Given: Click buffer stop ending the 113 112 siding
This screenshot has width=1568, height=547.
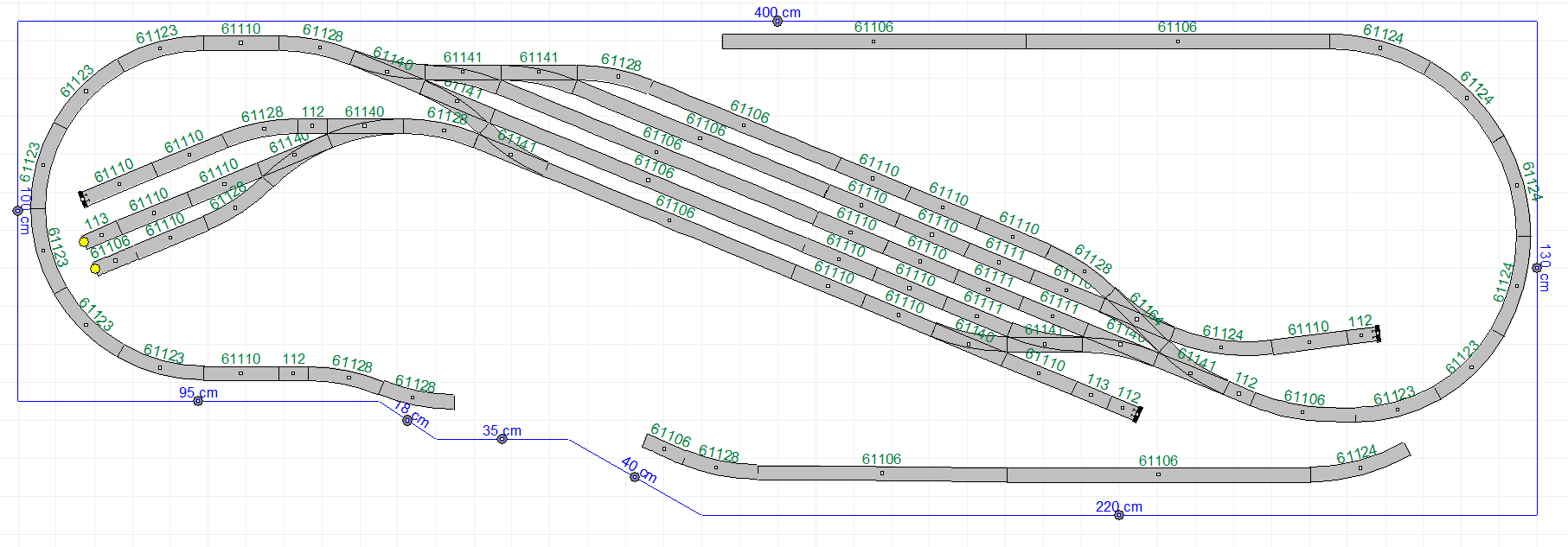Looking at the screenshot, I should [x=1137, y=415].
